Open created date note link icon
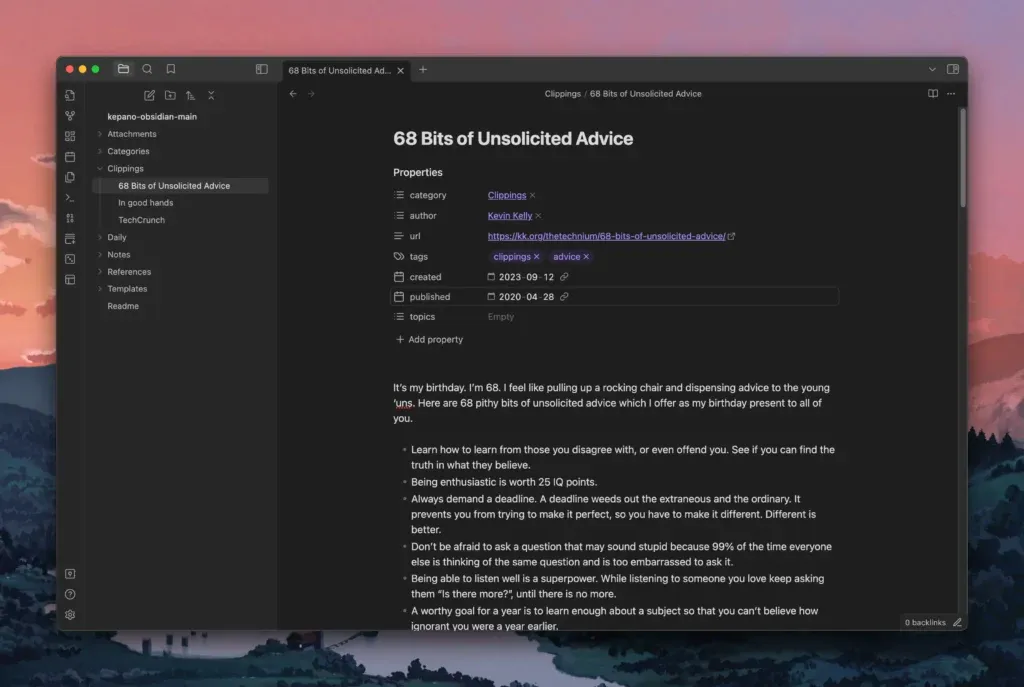Viewport: 1024px width, 687px height. point(564,277)
